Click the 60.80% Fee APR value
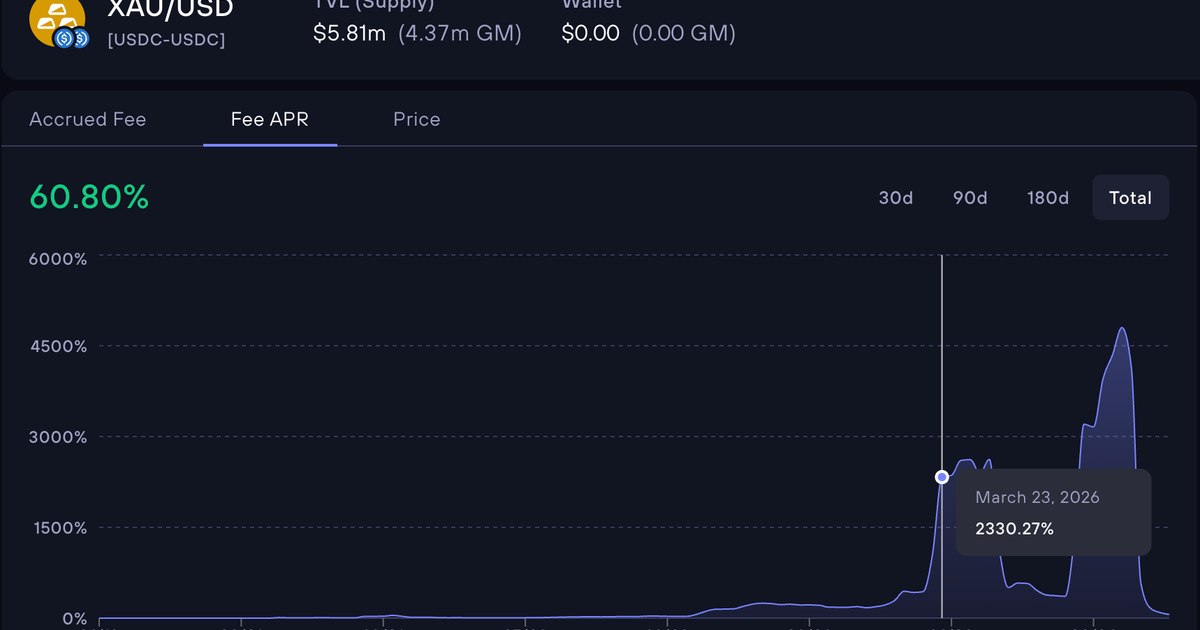The image size is (1200, 630). tap(89, 198)
